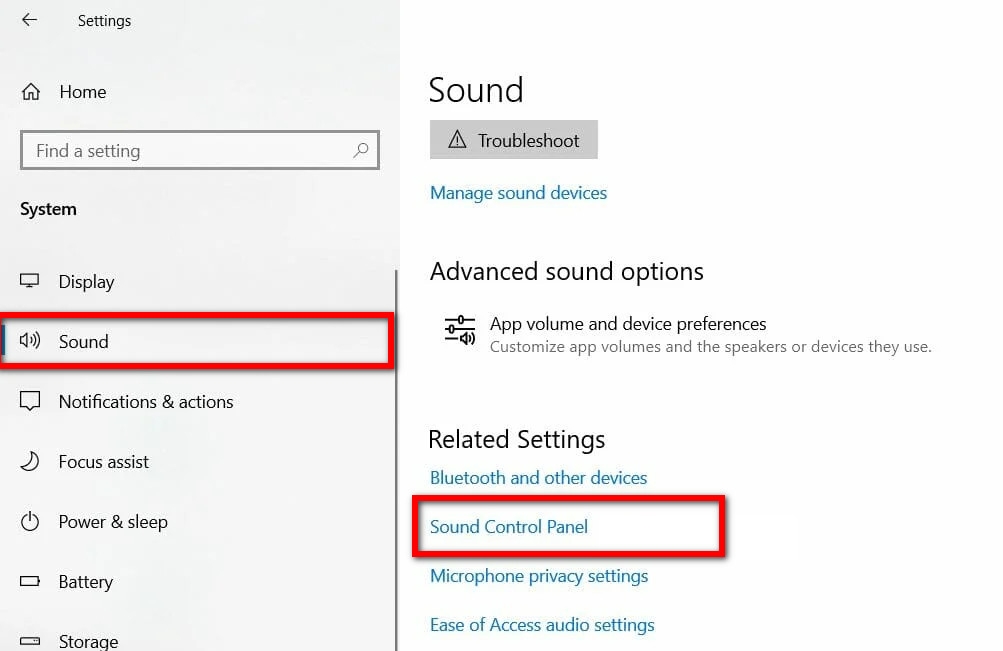Open the Storage settings page
Viewport: 1003px width, 651px height.
[88, 641]
